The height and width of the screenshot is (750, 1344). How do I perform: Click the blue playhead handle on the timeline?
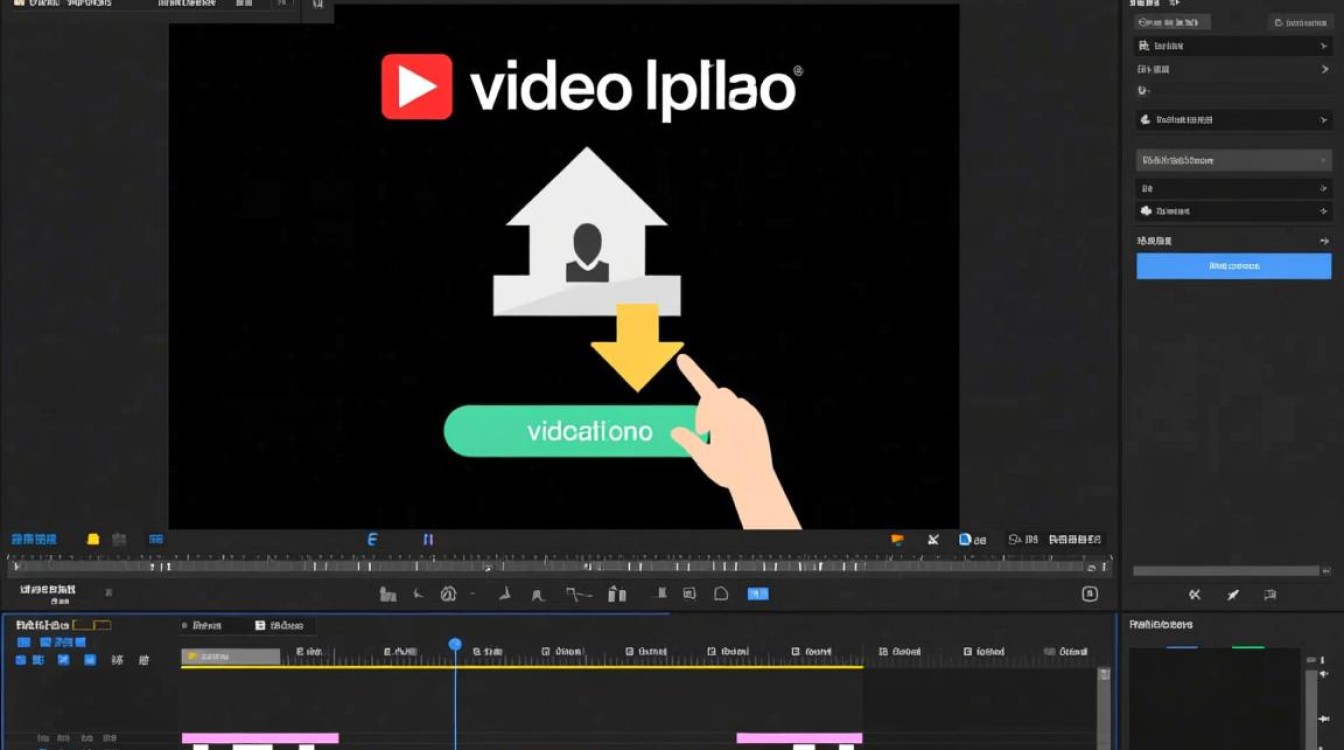click(x=455, y=645)
